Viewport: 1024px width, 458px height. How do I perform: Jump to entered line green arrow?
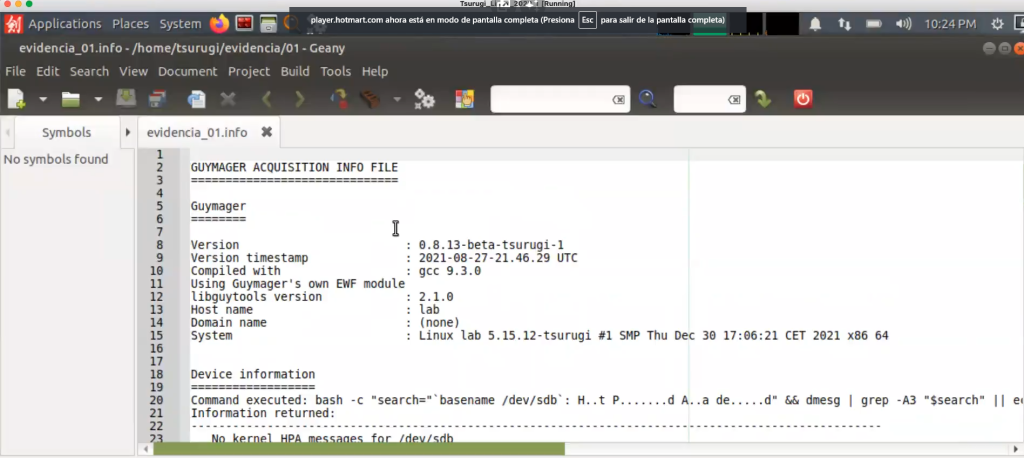(x=763, y=99)
